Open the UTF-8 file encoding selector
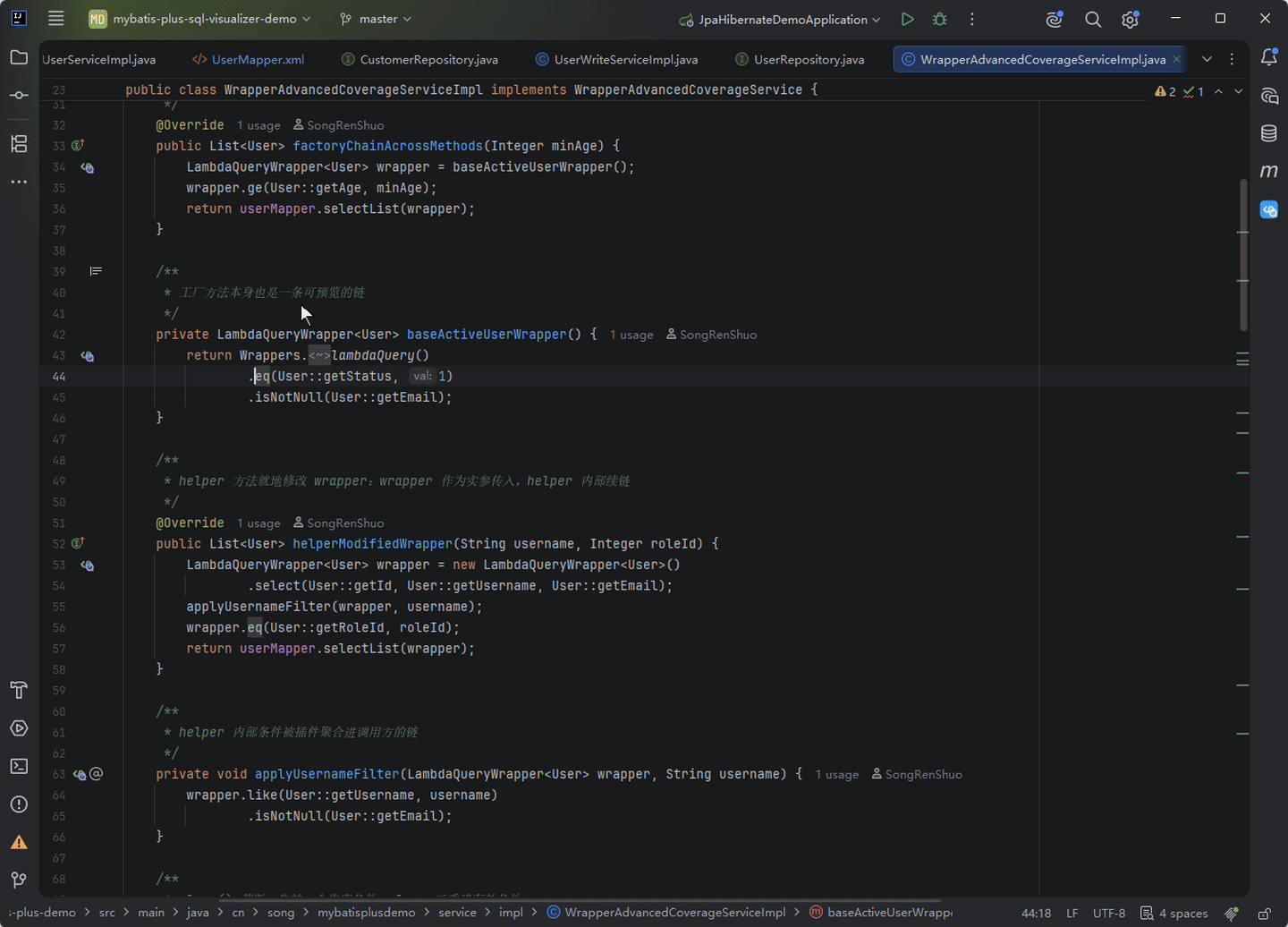 point(1109,913)
